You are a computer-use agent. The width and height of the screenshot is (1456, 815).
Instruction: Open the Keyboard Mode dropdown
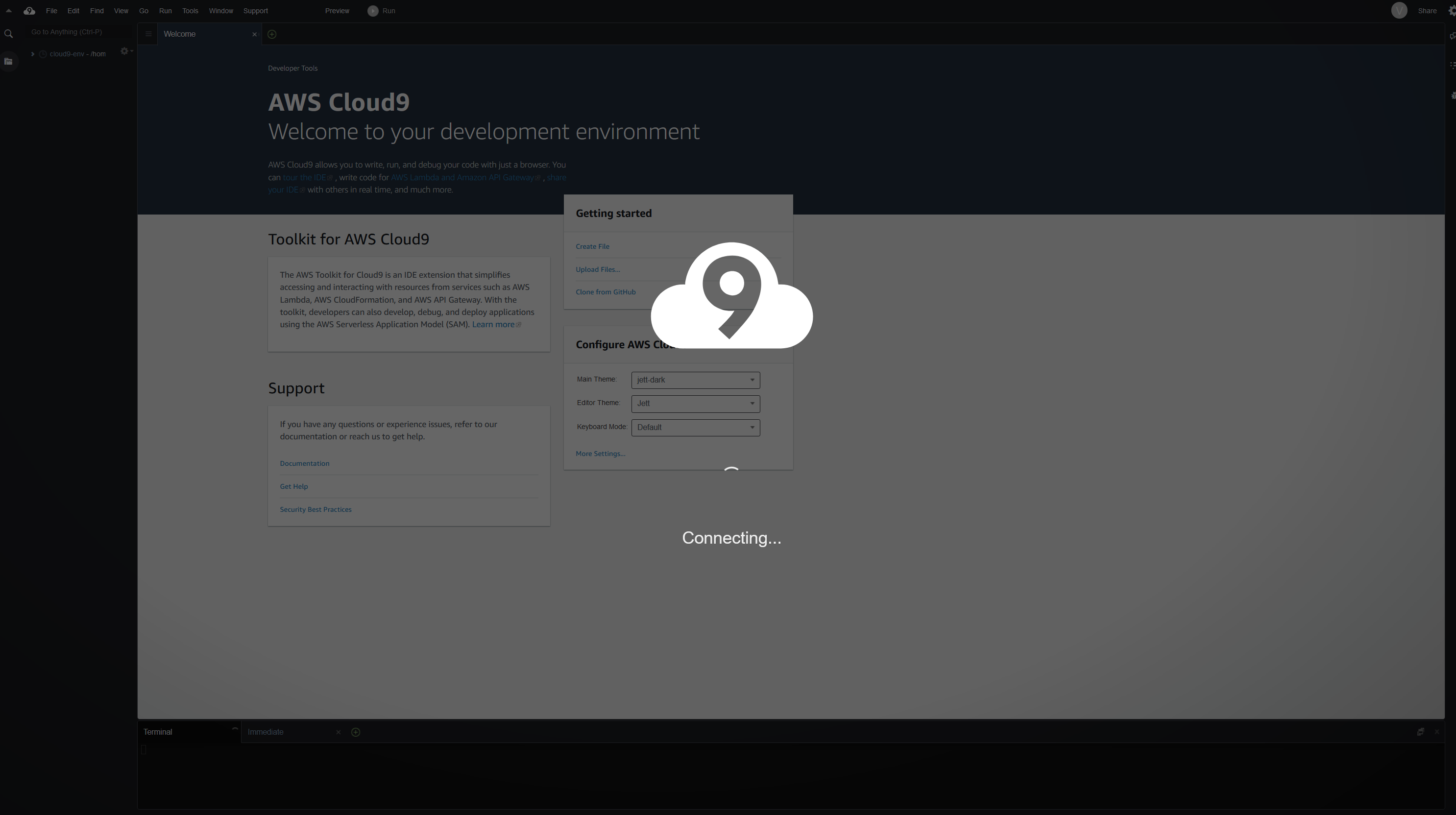695,427
